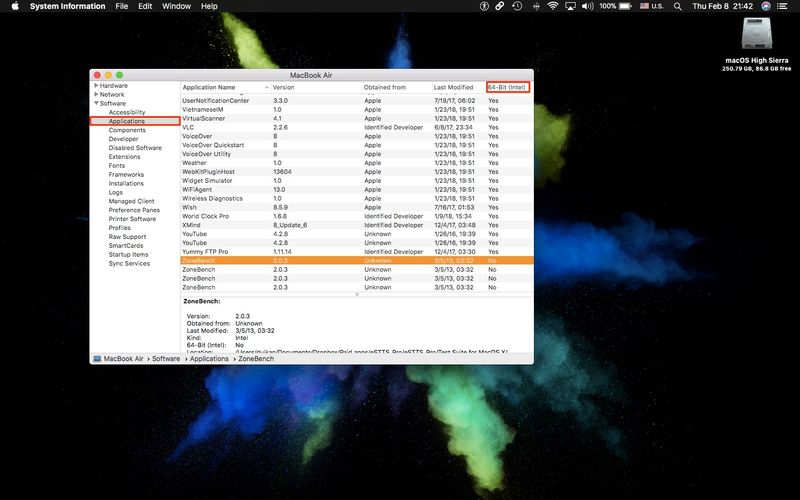Sort by Obtained from column
Viewport: 800px width, 500px height.
[396, 87]
